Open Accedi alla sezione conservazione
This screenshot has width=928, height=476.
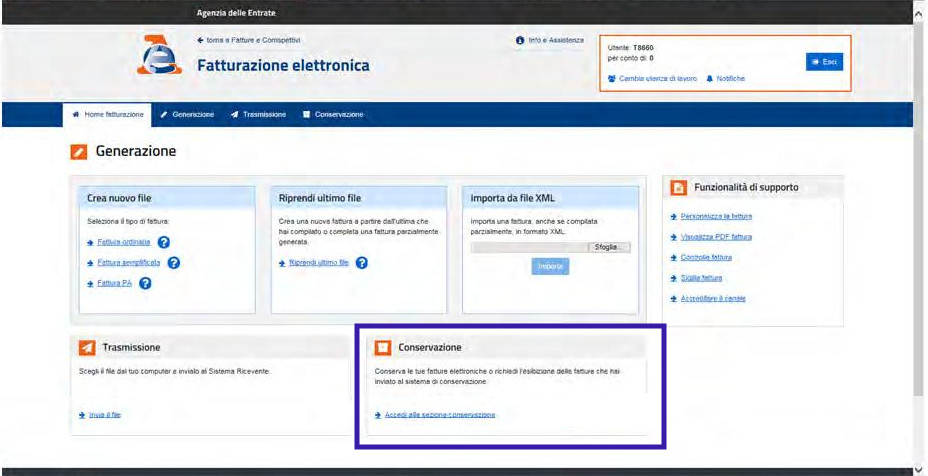(440, 415)
